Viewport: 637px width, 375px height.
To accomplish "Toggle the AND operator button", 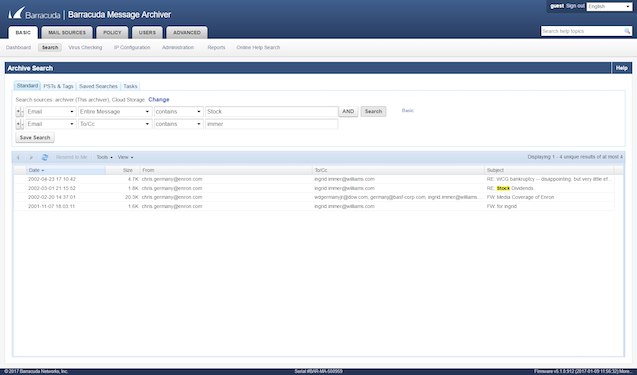I will click(x=348, y=111).
